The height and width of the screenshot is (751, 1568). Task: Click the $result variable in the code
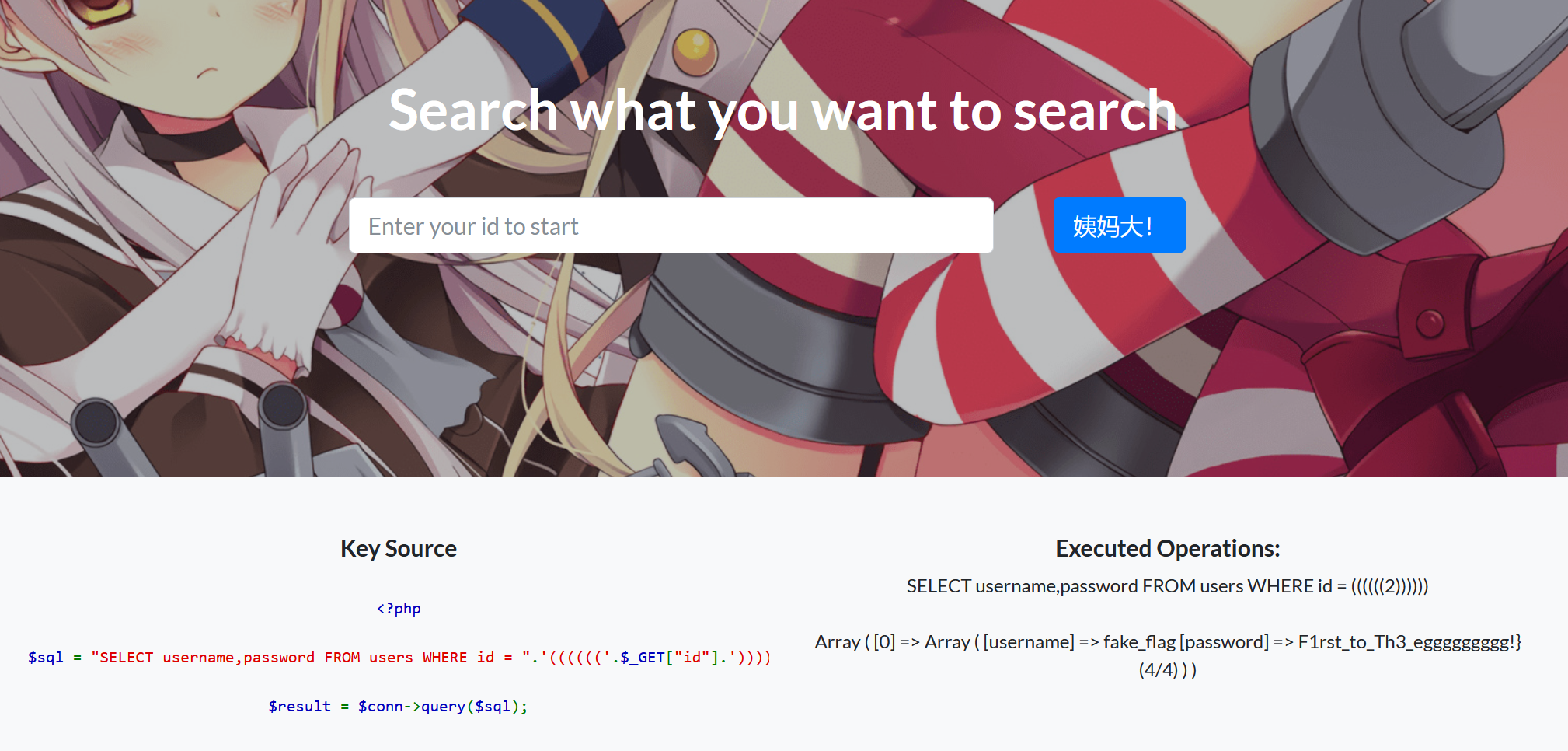[x=299, y=707]
